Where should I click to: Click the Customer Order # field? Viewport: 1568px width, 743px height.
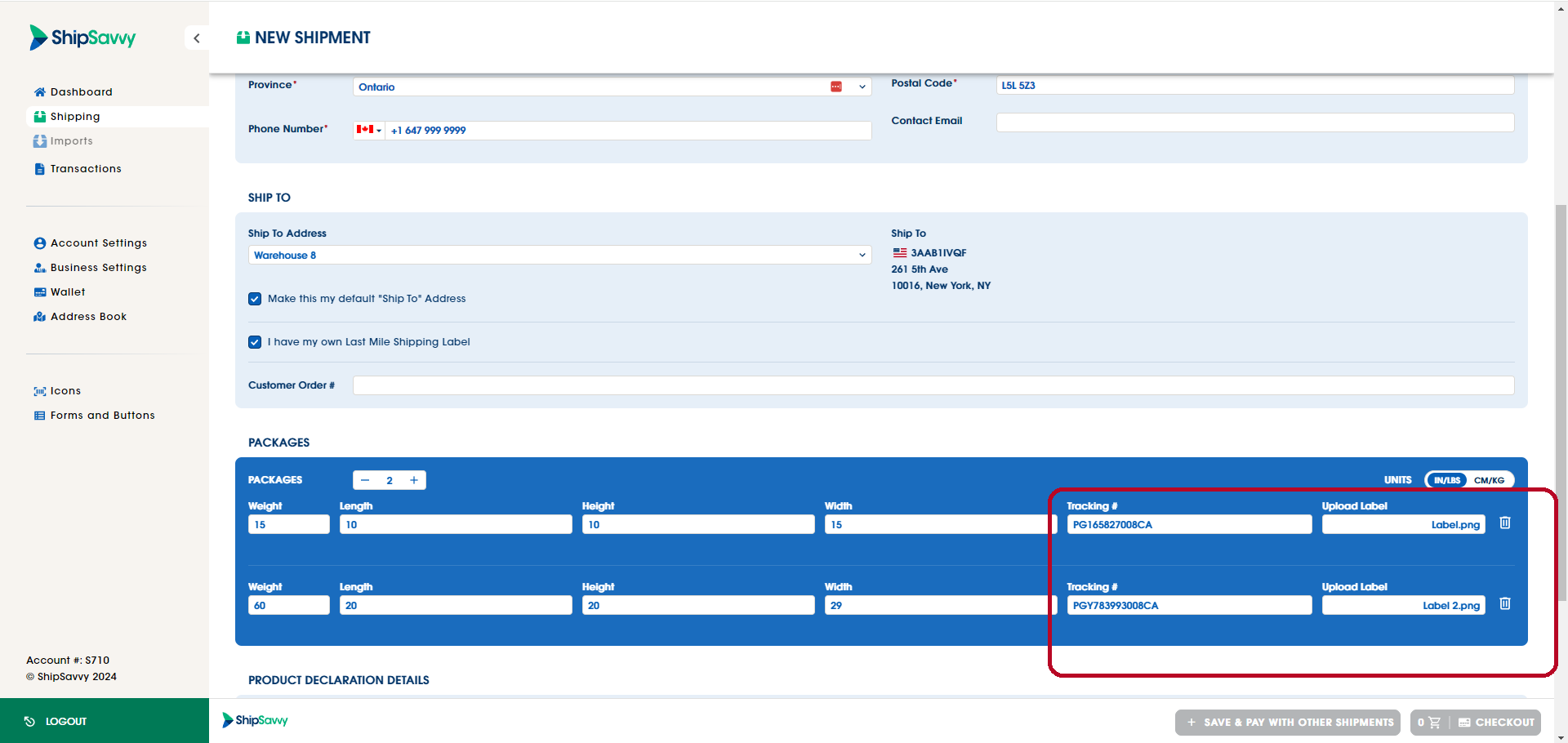coord(933,385)
